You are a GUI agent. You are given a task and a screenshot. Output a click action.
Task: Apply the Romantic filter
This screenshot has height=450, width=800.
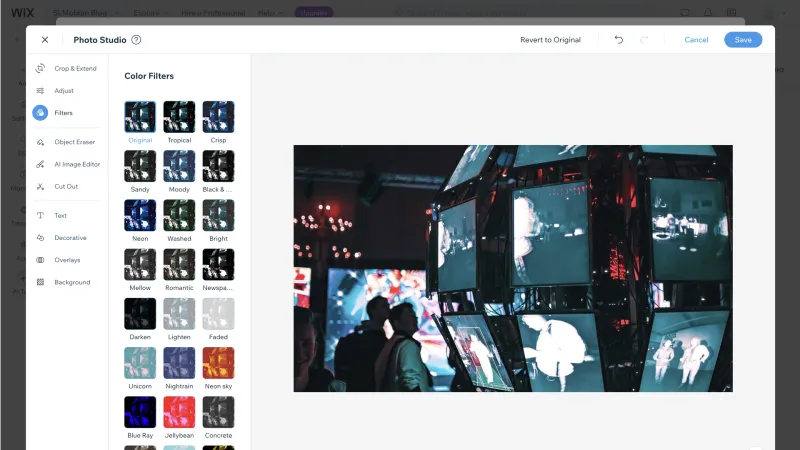179,264
